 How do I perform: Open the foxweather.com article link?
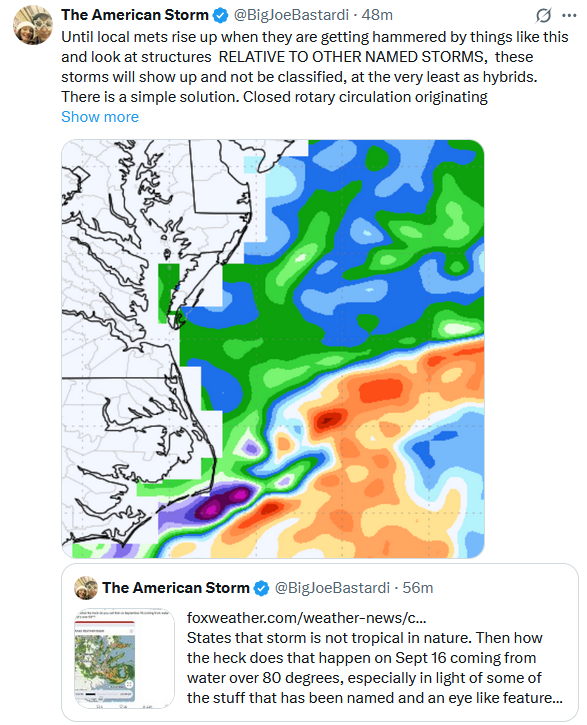[306, 618]
